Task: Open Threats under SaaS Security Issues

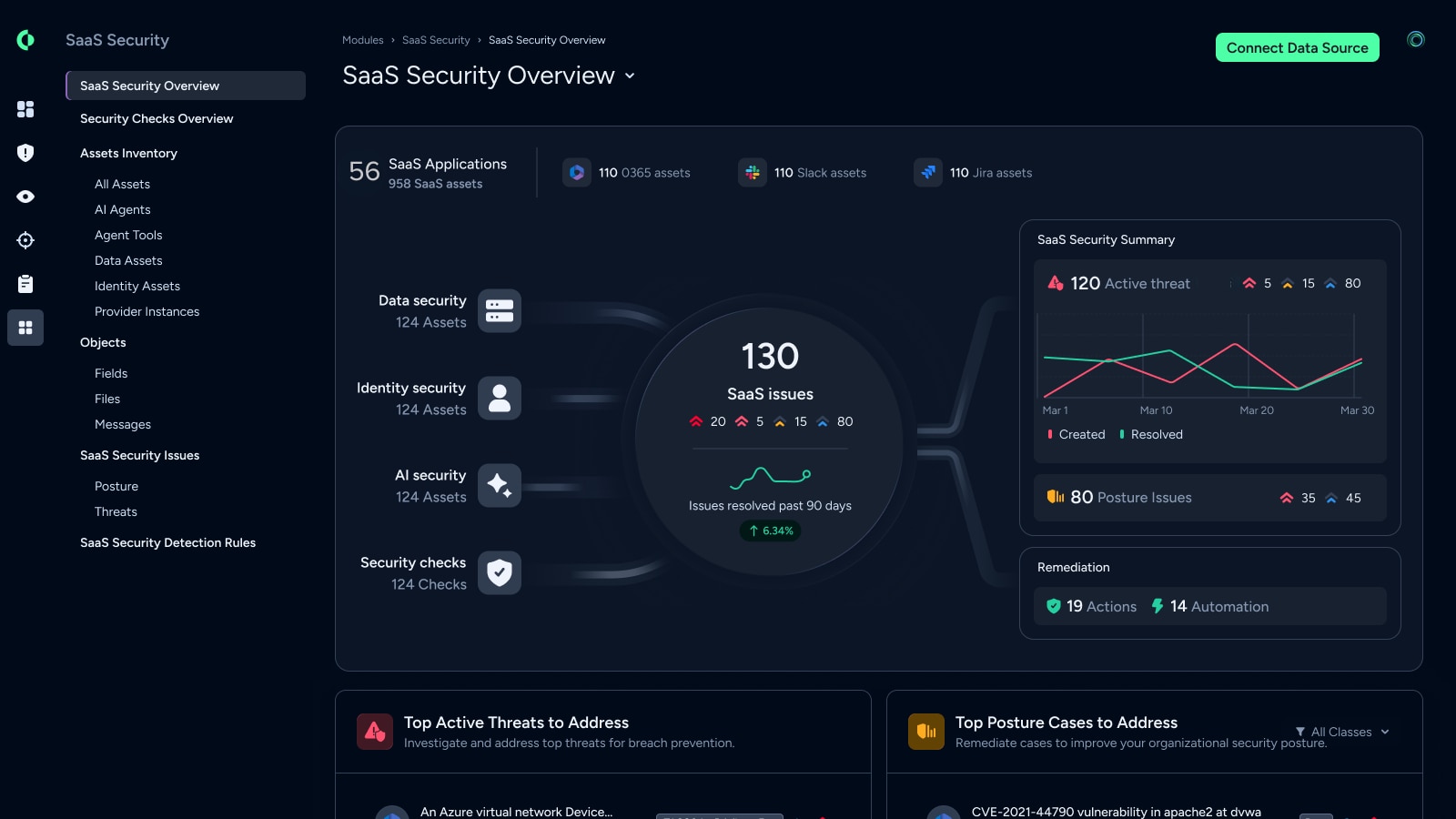Action: coord(116,511)
